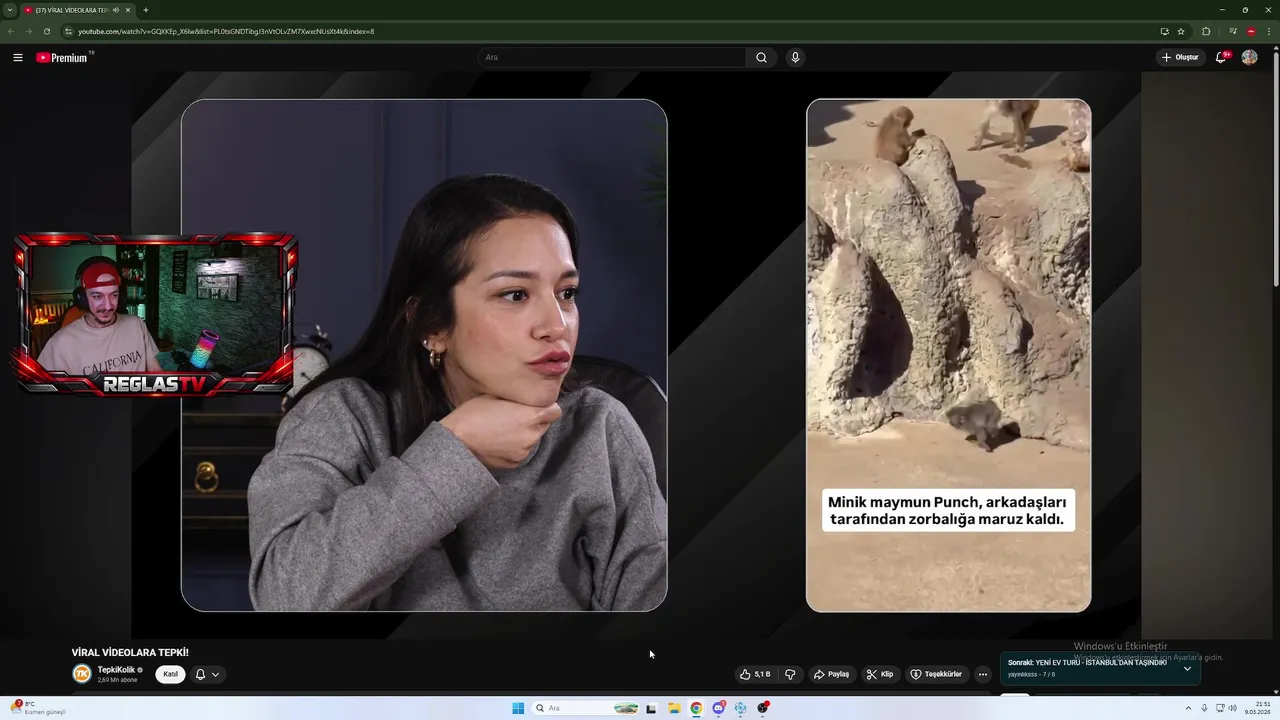Open clock and date in taskbar
Screen dimensions: 1280x720
[1257, 708]
